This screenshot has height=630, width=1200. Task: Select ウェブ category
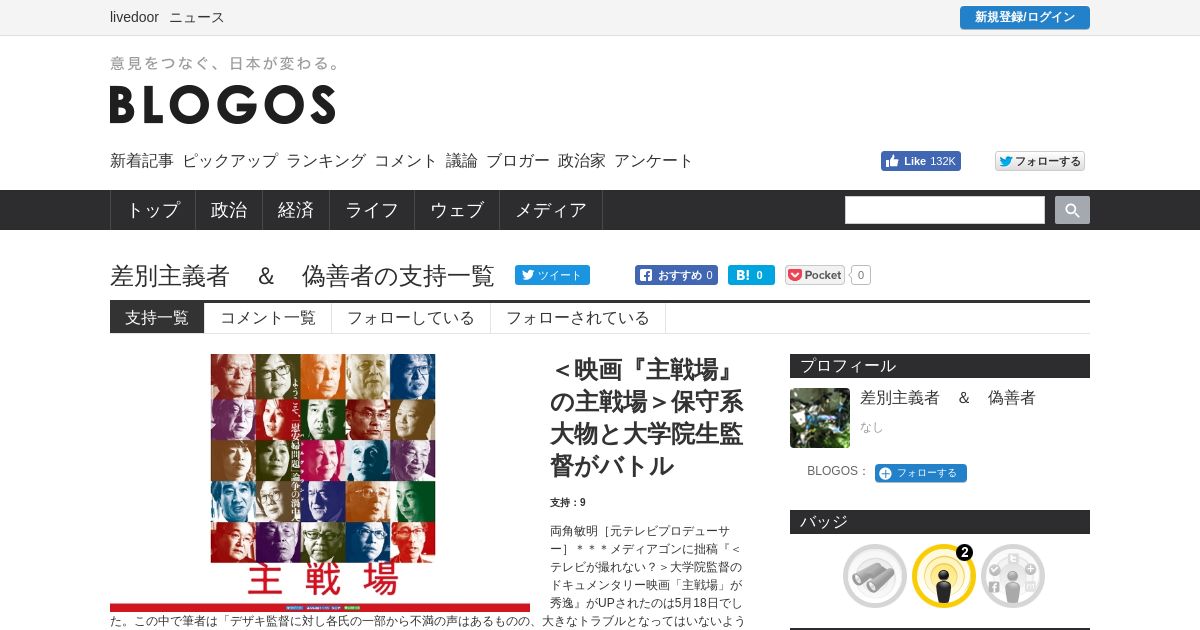click(x=457, y=210)
